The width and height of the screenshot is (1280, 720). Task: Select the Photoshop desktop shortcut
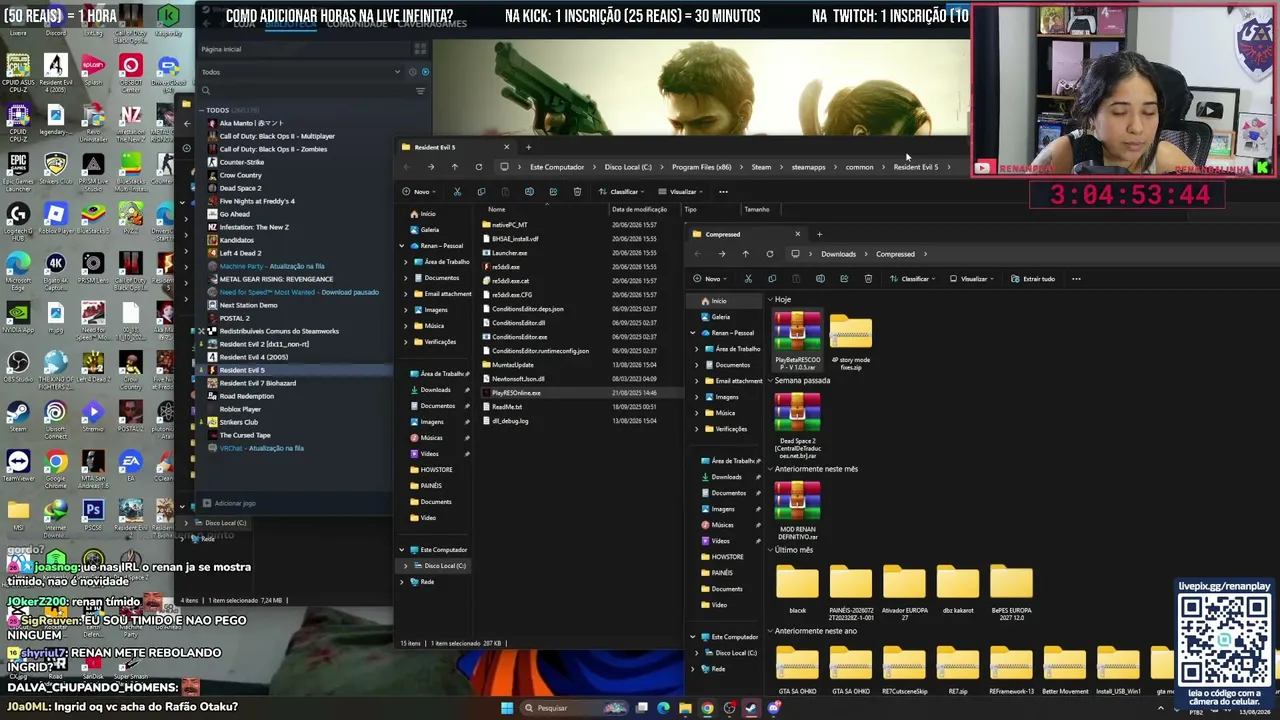[93, 514]
